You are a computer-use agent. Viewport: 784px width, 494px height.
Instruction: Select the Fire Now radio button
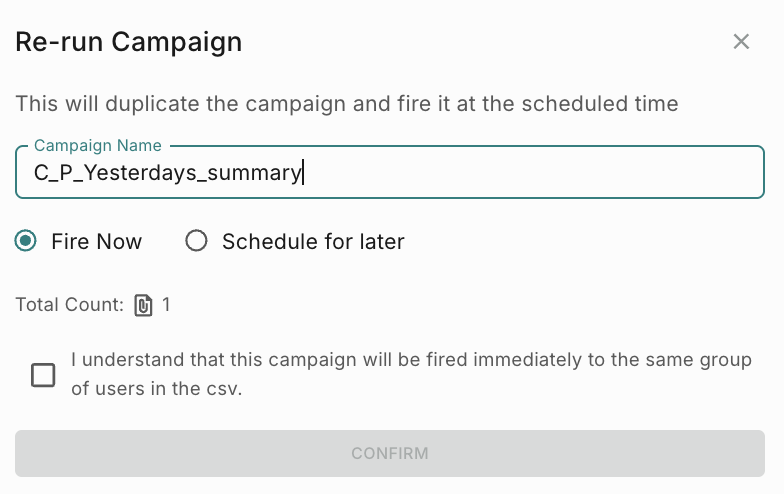(x=27, y=241)
